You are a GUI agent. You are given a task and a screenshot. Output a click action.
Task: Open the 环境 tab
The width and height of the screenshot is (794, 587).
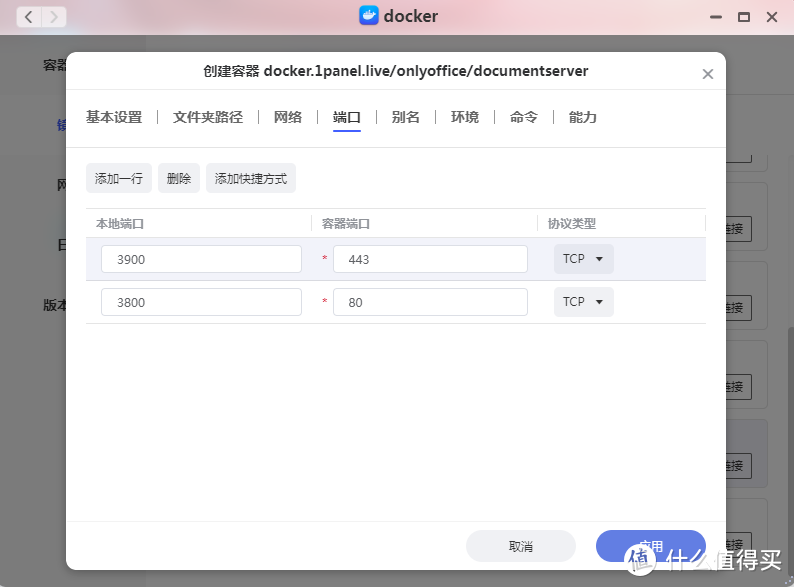tap(465, 117)
